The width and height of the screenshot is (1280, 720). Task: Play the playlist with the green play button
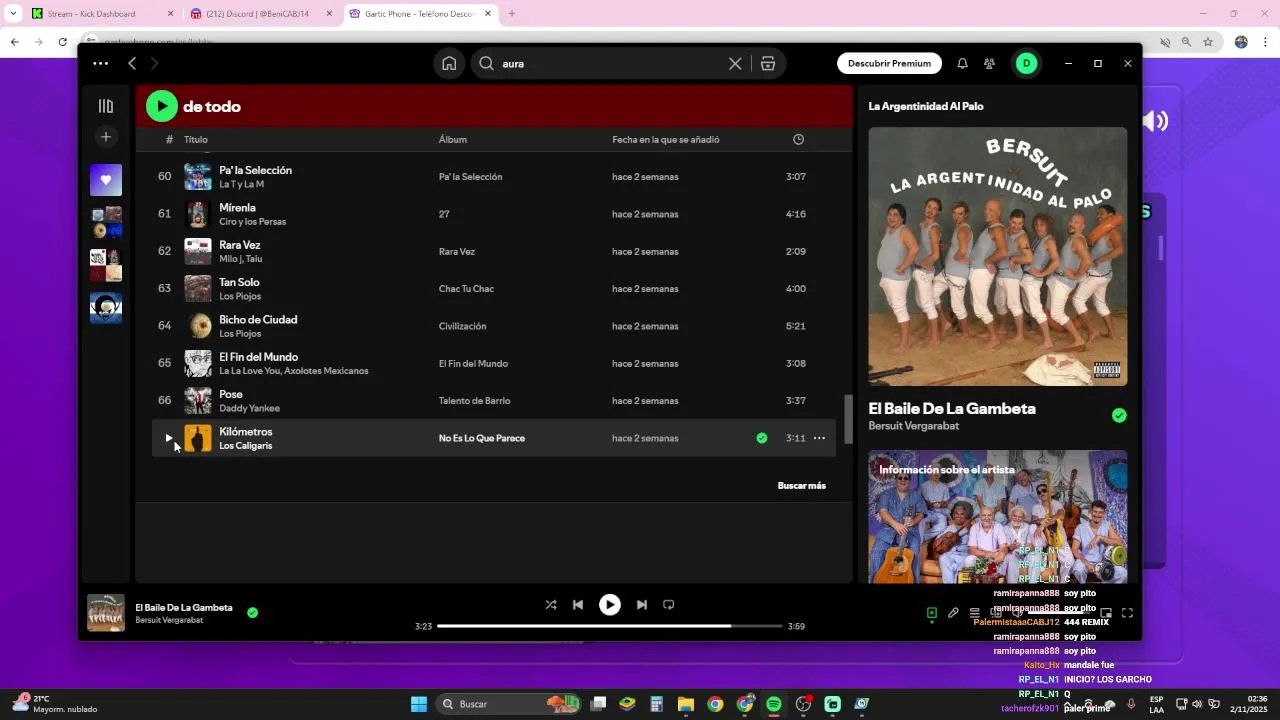click(162, 106)
